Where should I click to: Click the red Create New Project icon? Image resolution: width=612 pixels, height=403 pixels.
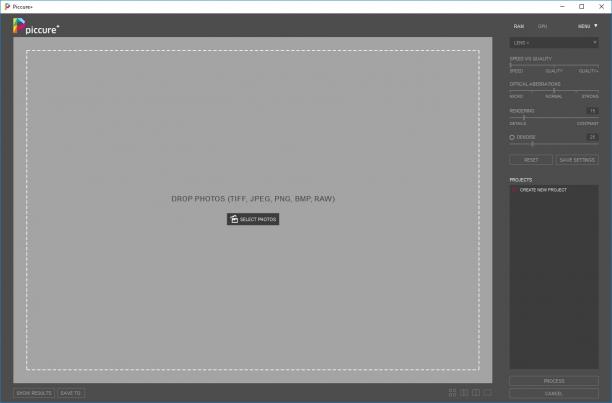[515, 190]
